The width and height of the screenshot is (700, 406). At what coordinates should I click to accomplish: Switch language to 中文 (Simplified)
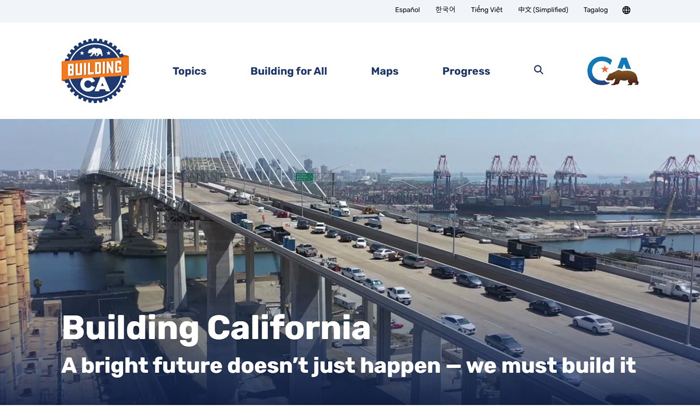tap(543, 10)
